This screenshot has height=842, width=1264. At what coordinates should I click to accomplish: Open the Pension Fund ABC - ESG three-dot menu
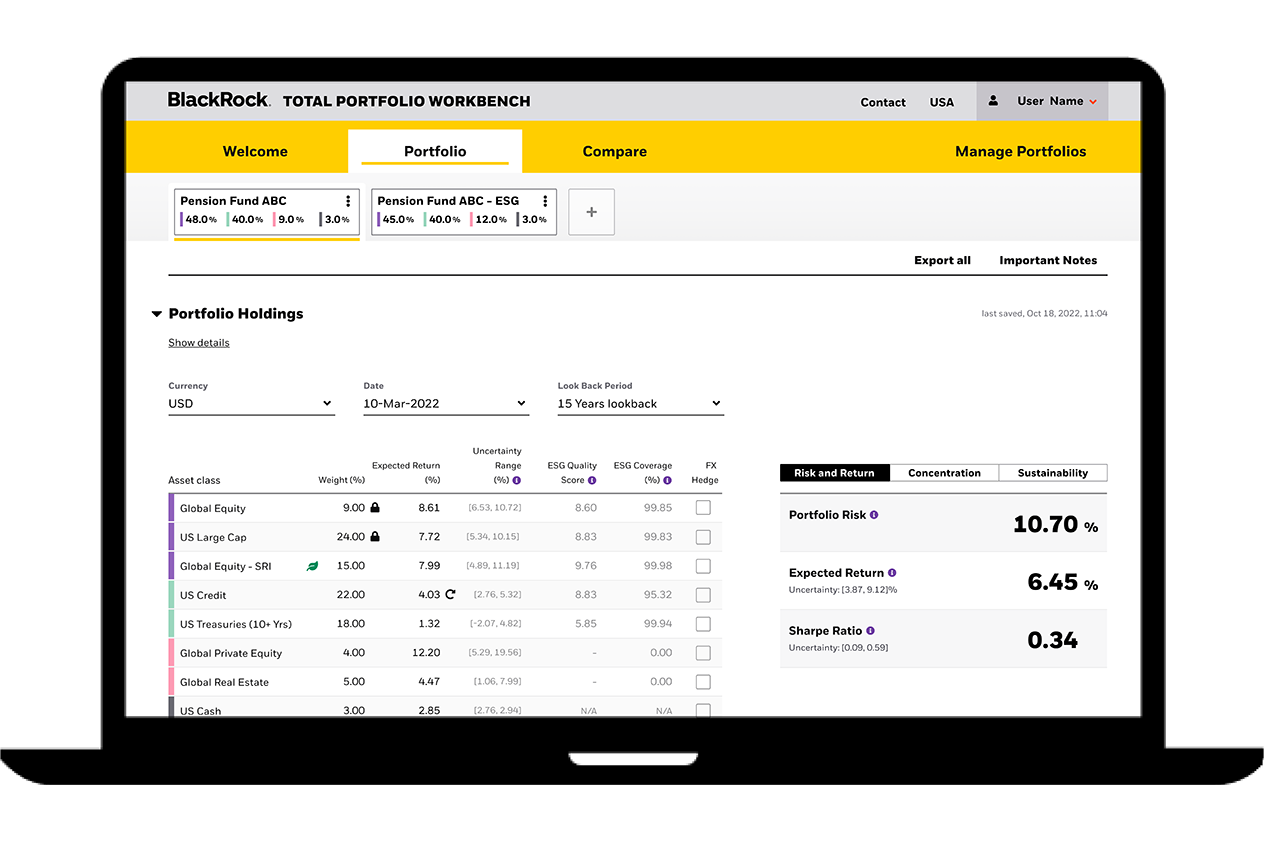545,201
